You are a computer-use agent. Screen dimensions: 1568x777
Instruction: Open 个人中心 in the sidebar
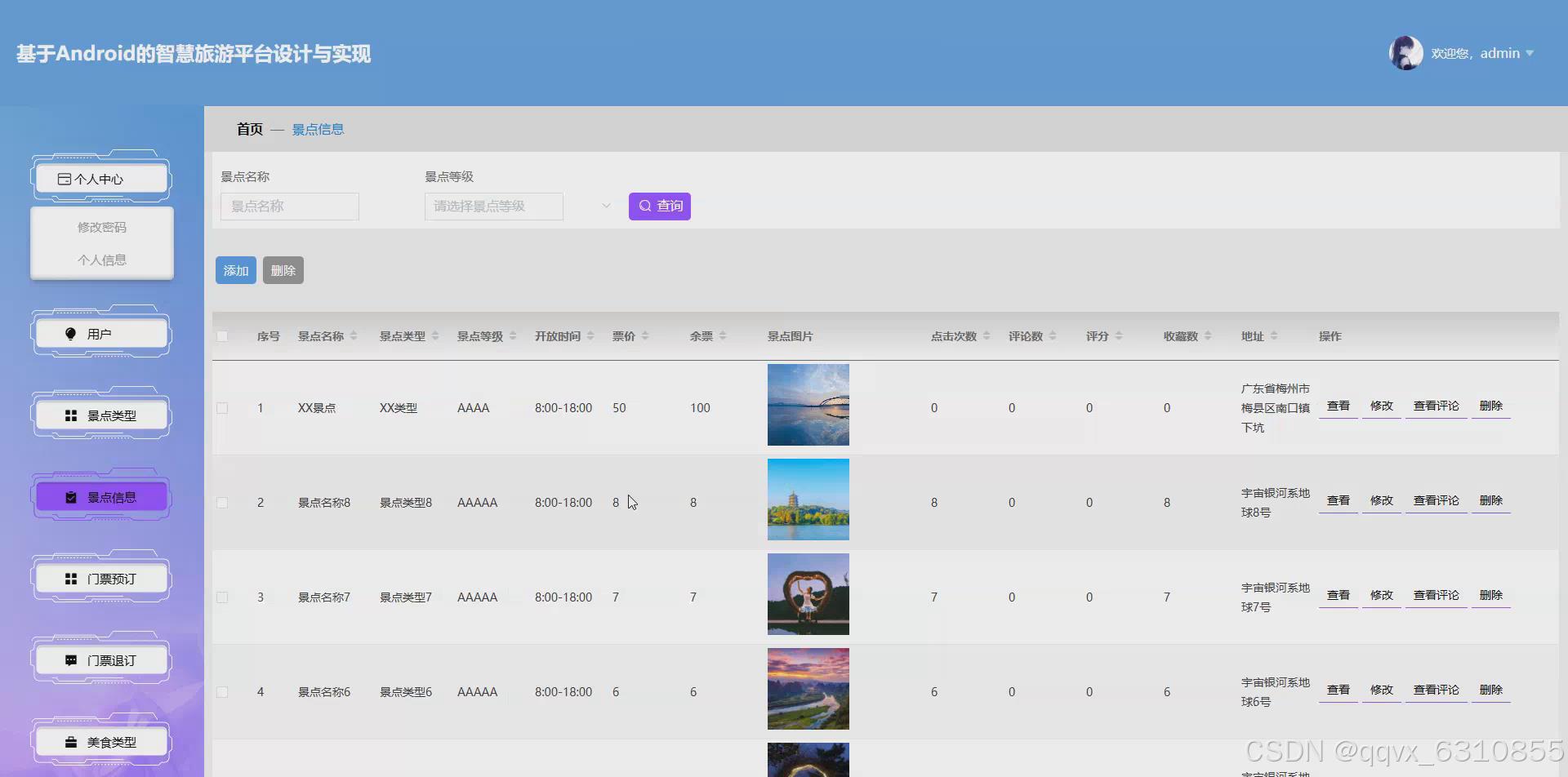(101, 179)
